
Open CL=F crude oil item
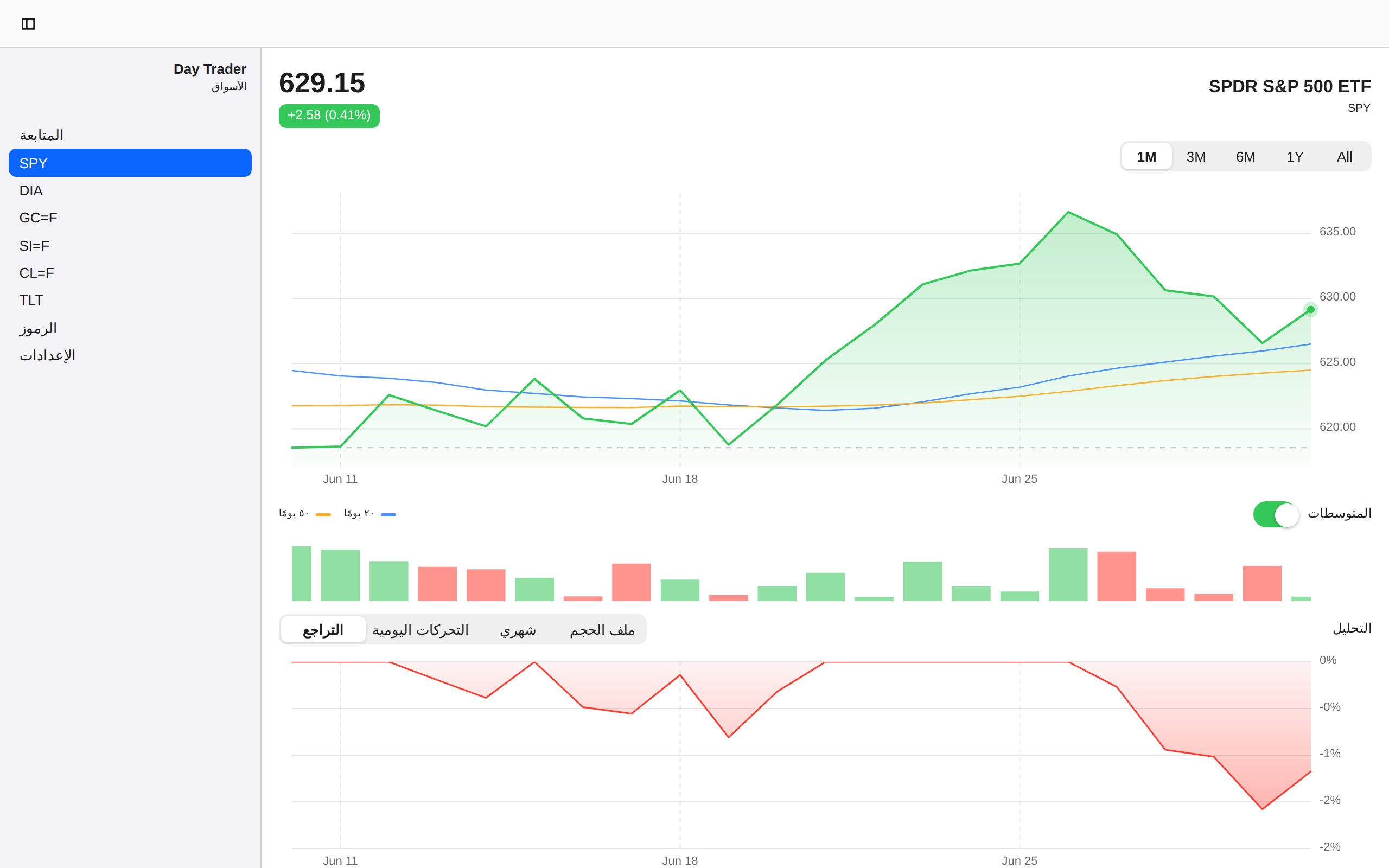click(130, 273)
